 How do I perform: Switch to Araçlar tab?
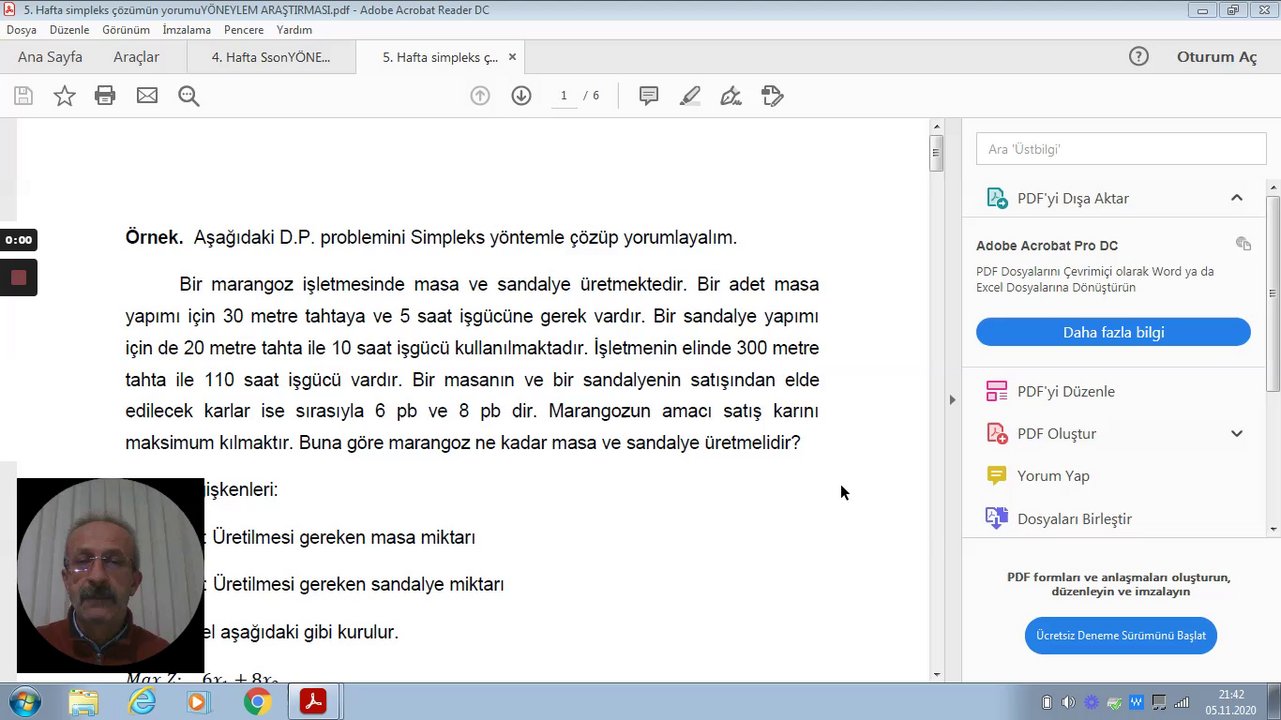136,57
